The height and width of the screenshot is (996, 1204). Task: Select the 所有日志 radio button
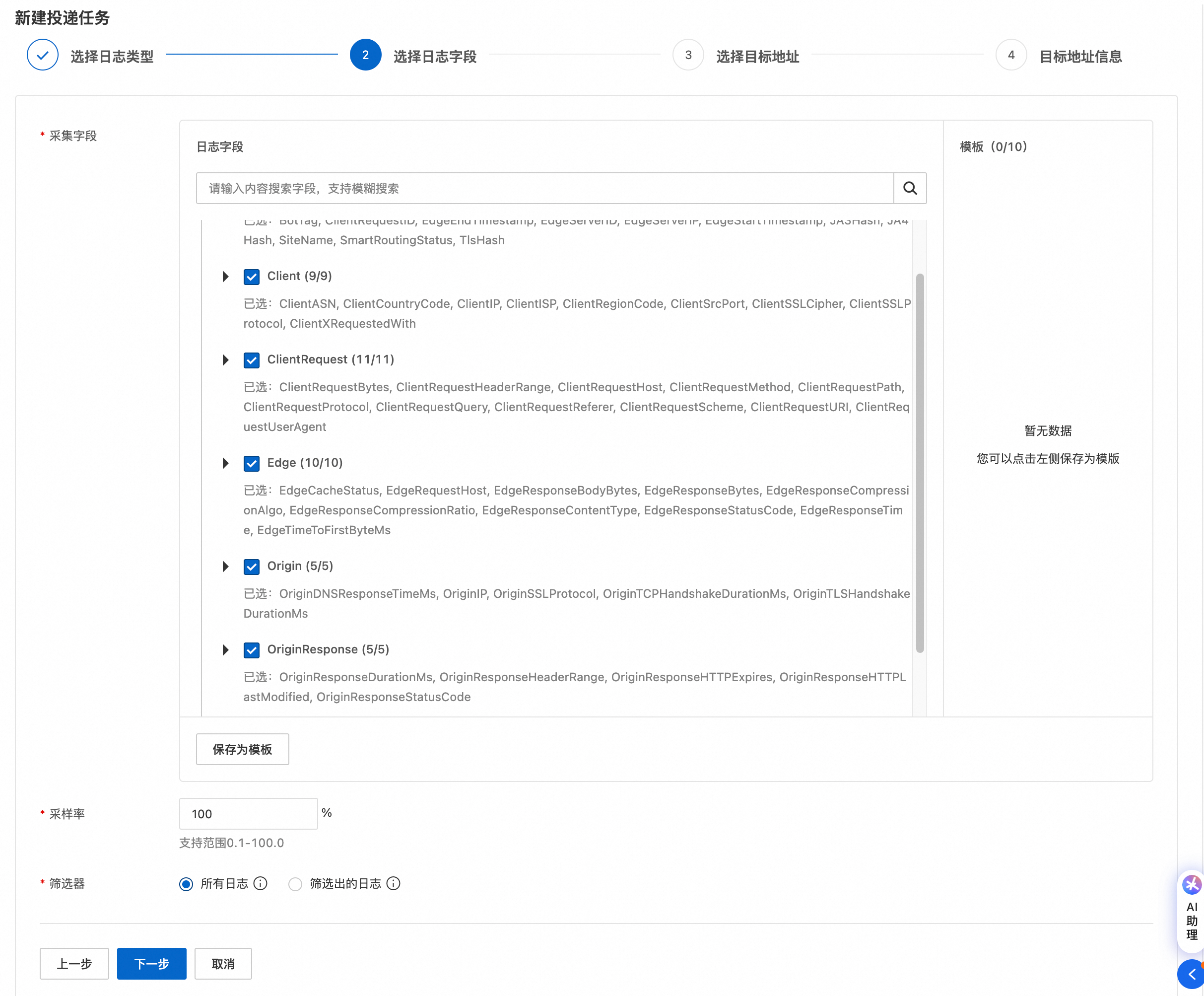click(186, 884)
